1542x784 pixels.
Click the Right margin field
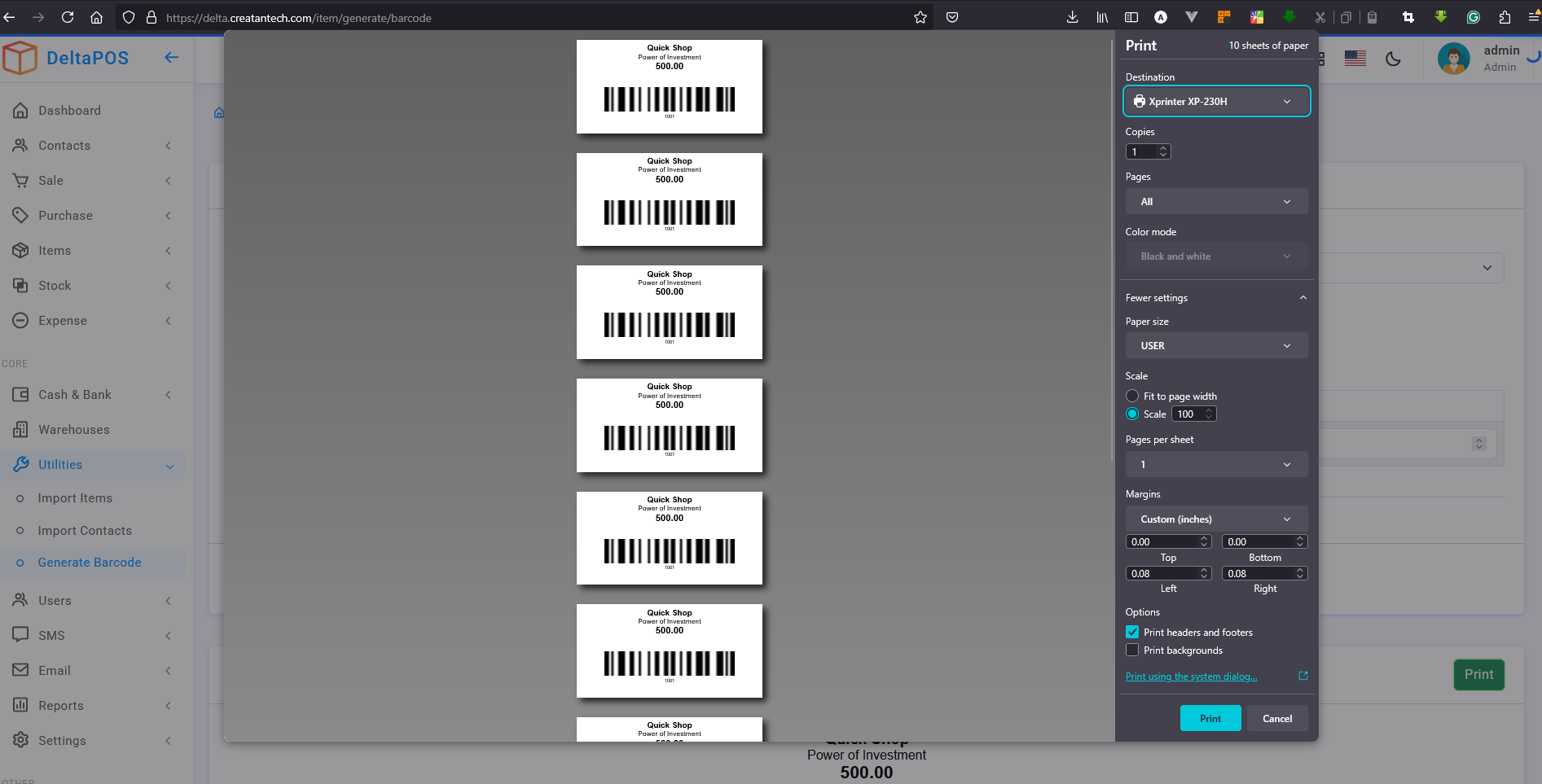click(x=1264, y=573)
